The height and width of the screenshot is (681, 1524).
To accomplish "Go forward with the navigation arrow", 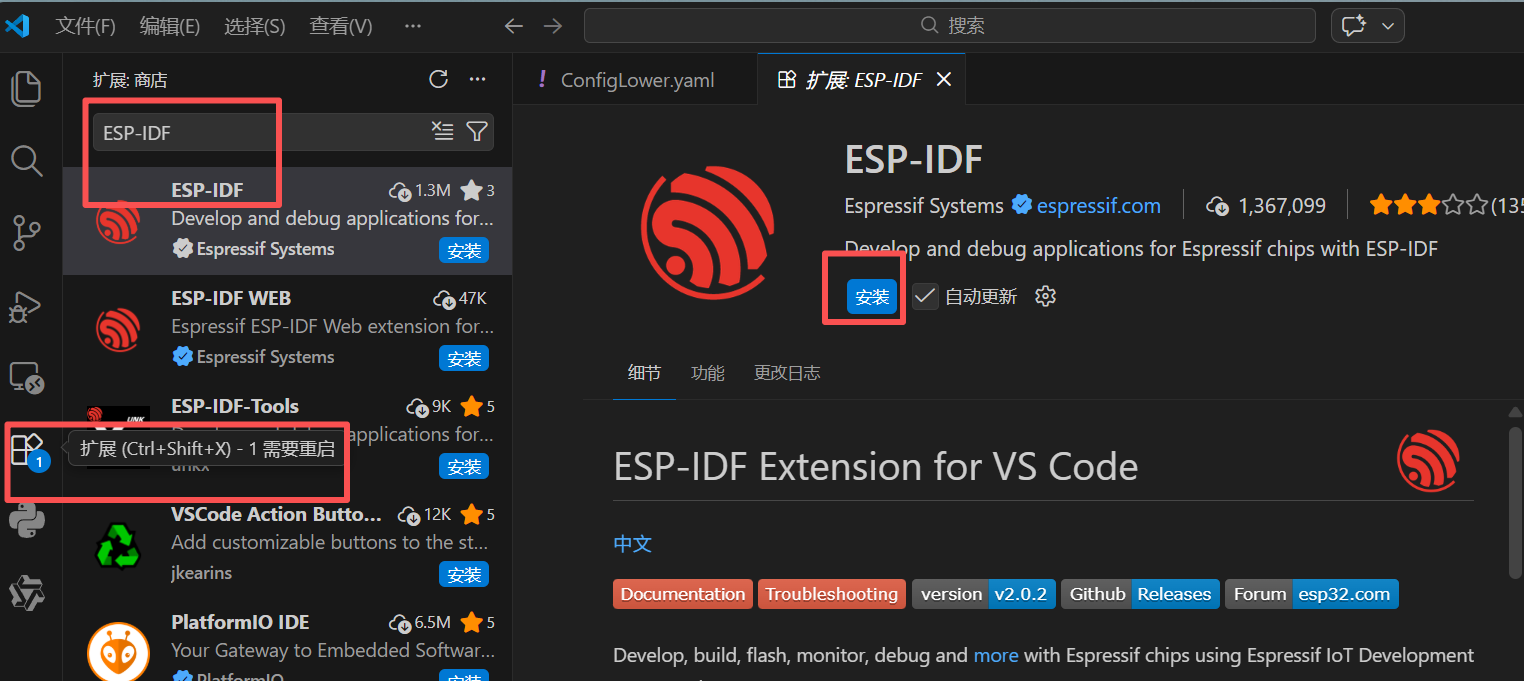I will 552,26.
